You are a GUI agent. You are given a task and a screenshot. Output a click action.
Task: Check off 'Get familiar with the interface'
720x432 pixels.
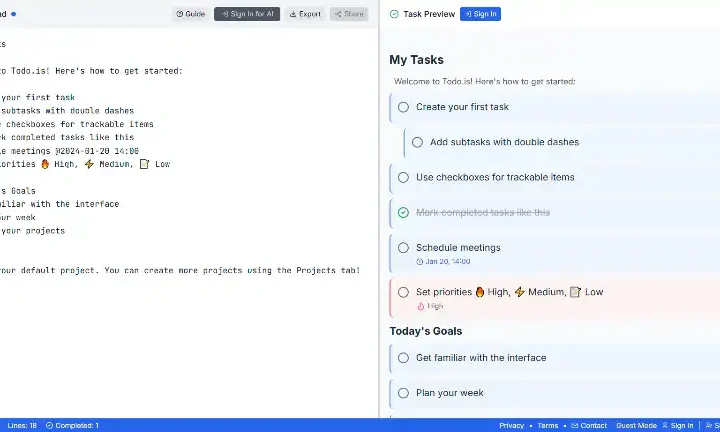pos(403,358)
